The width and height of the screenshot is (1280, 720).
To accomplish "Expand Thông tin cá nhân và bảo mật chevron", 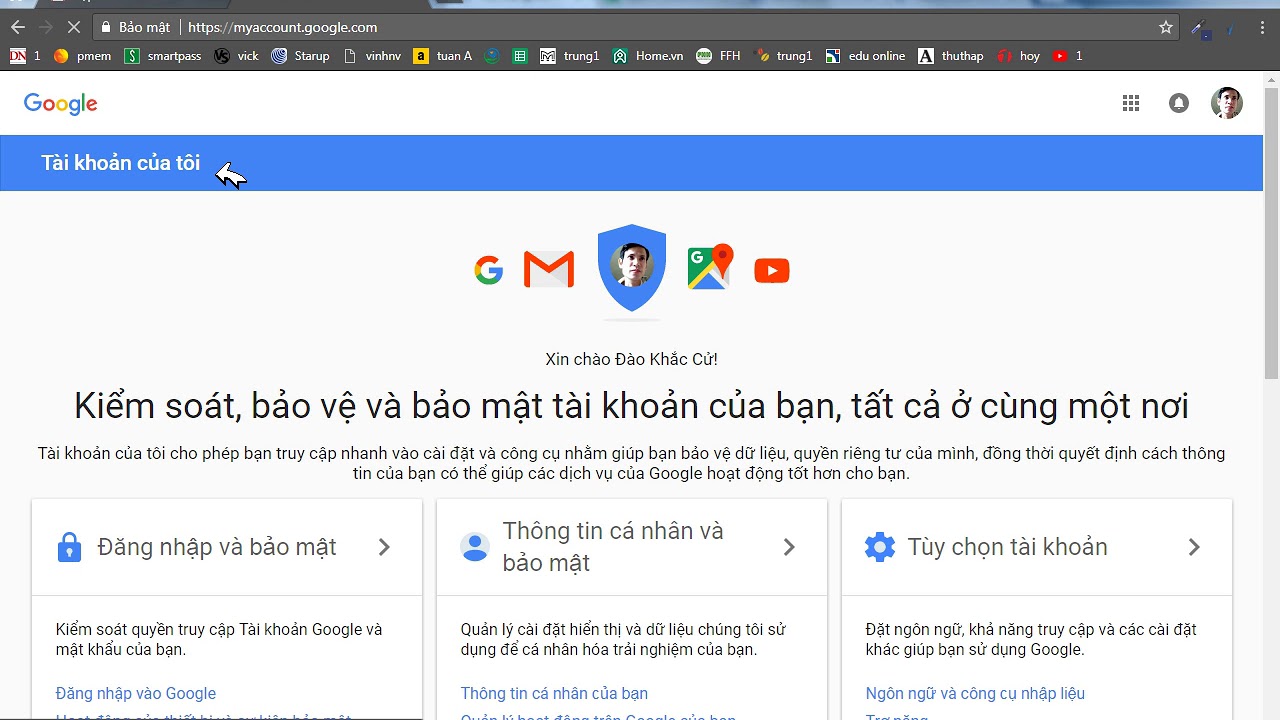I will (789, 547).
